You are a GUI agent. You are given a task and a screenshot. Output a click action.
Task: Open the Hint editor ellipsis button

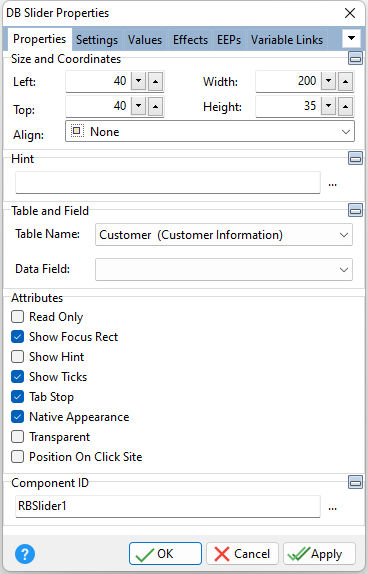pyautogui.click(x=332, y=184)
